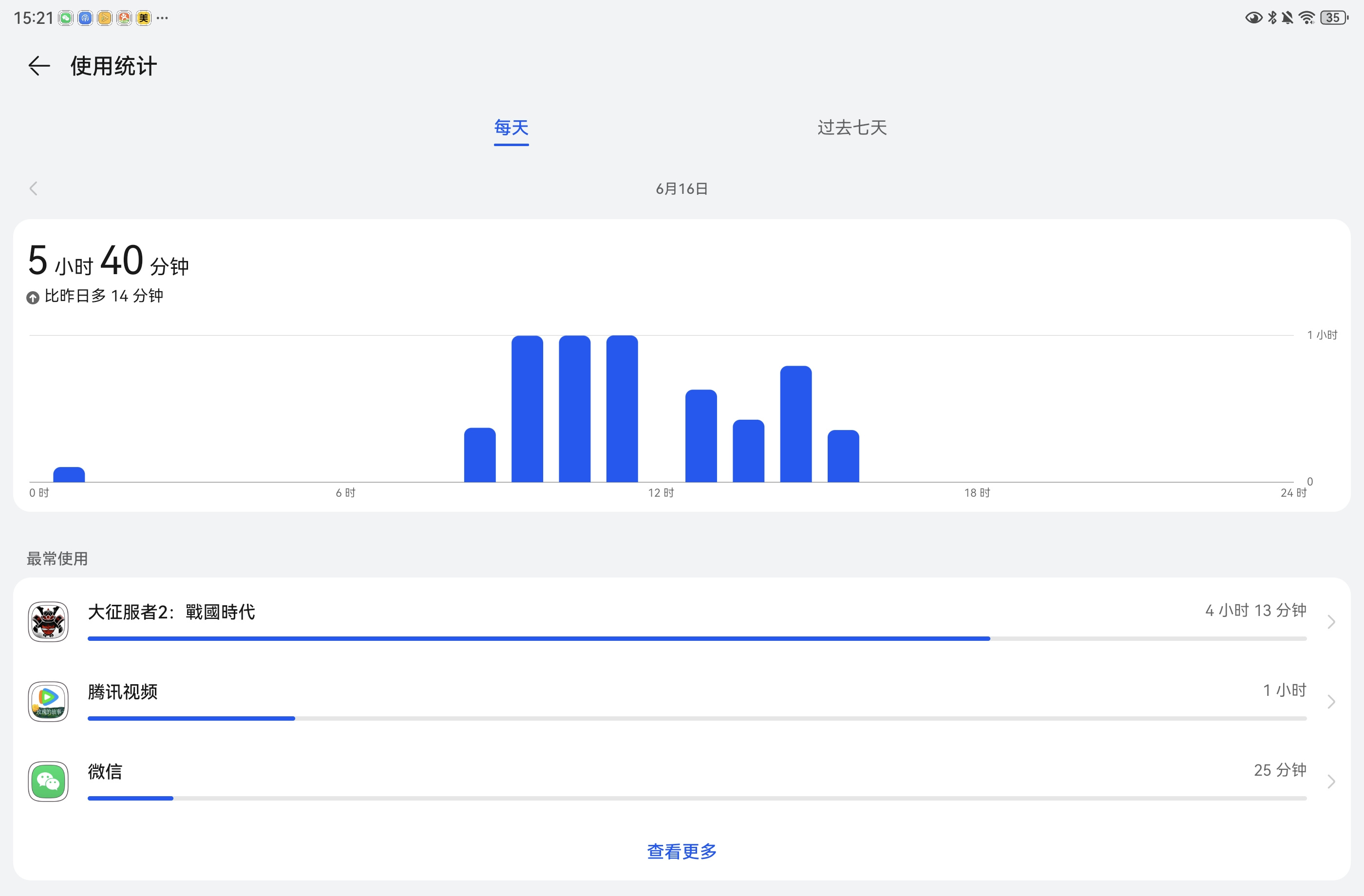Tap the green notification icon in status bar

66,19
